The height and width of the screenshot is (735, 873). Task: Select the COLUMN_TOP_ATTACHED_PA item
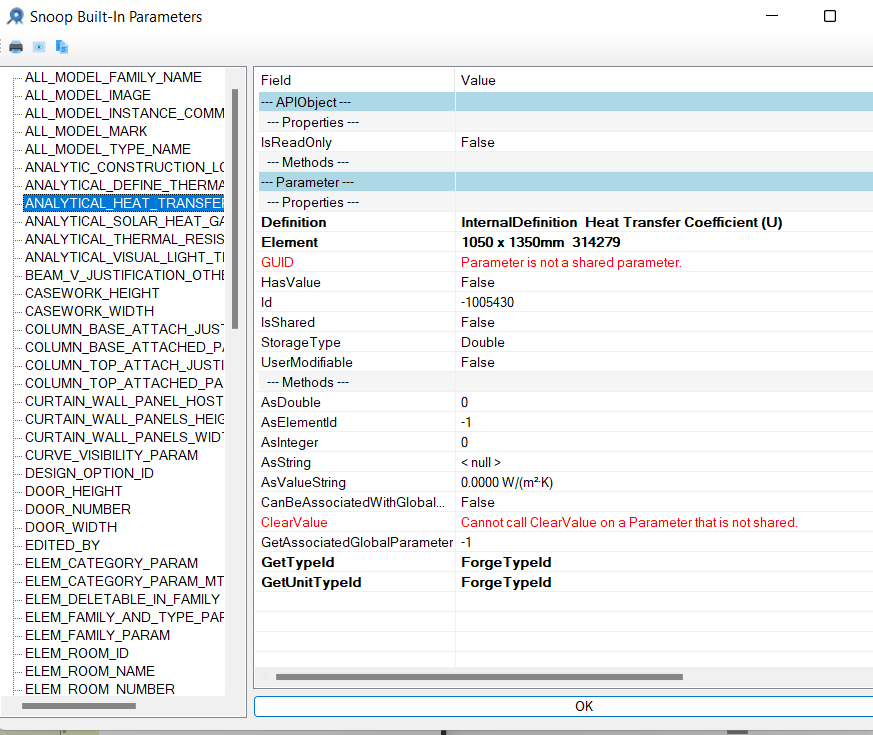124,383
